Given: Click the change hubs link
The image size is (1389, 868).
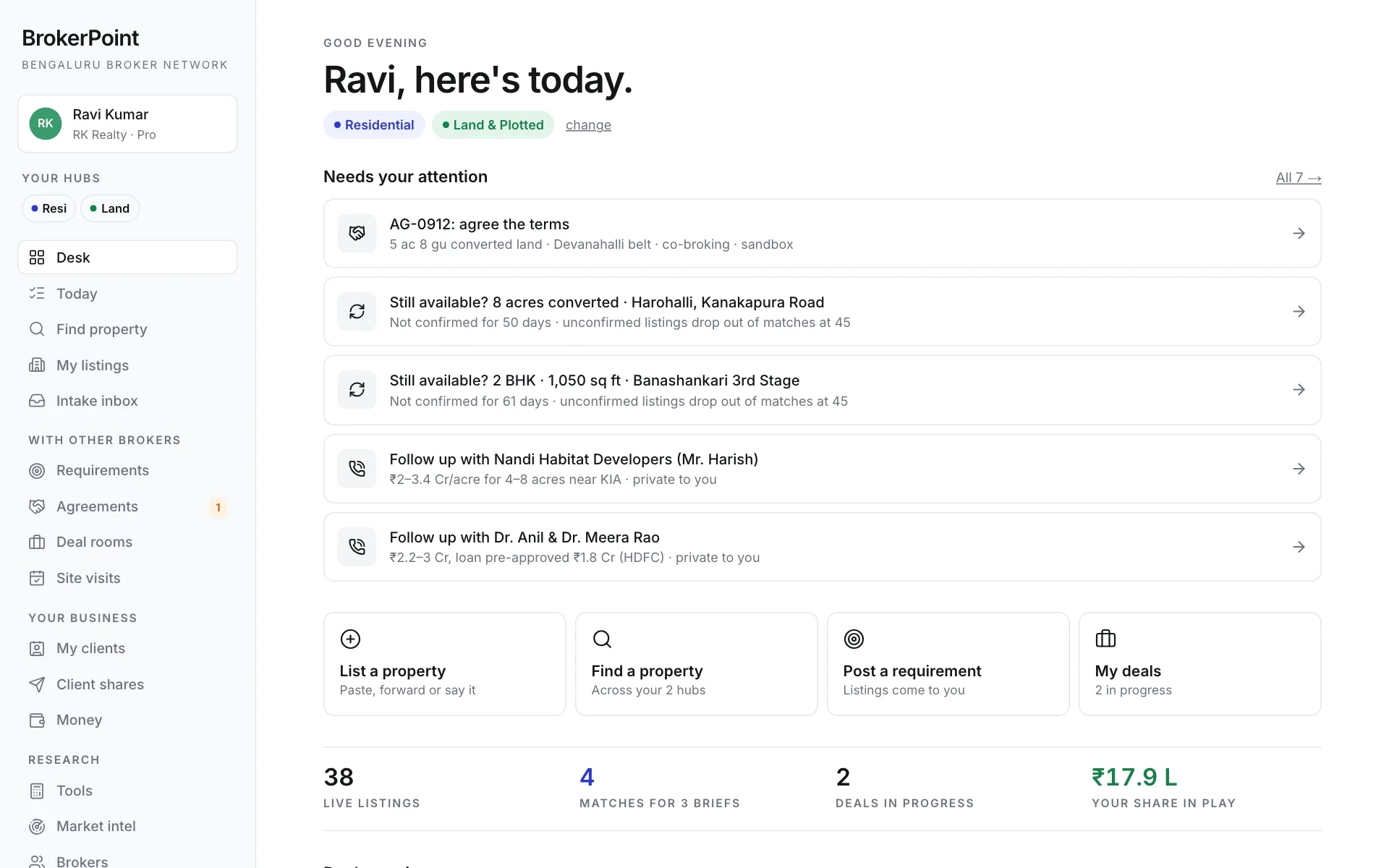Looking at the screenshot, I should click(x=588, y=125).
